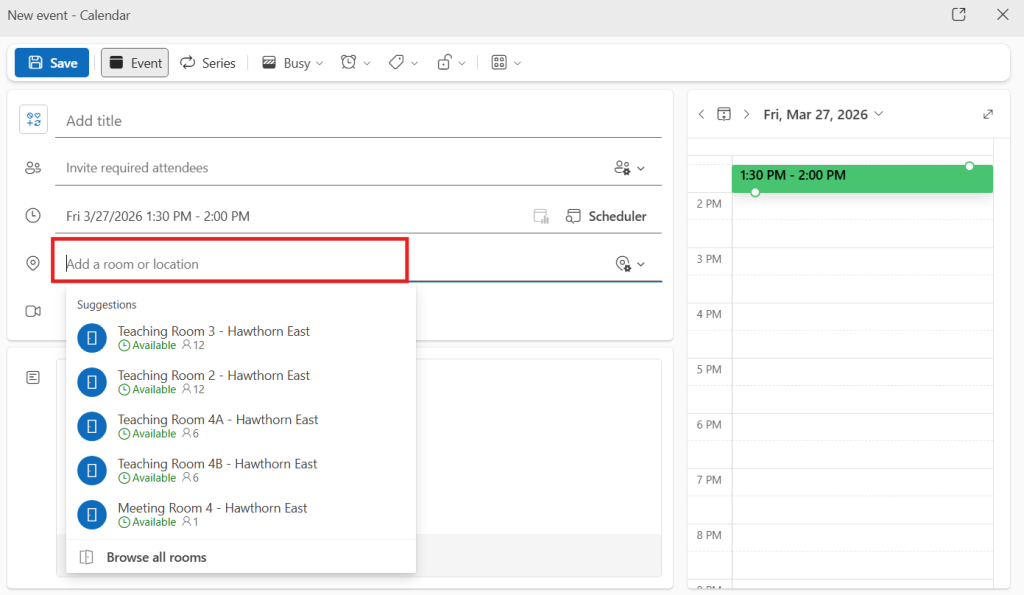
Task: Expand the calendar pane with arrows icon
Action: point(988,114)
